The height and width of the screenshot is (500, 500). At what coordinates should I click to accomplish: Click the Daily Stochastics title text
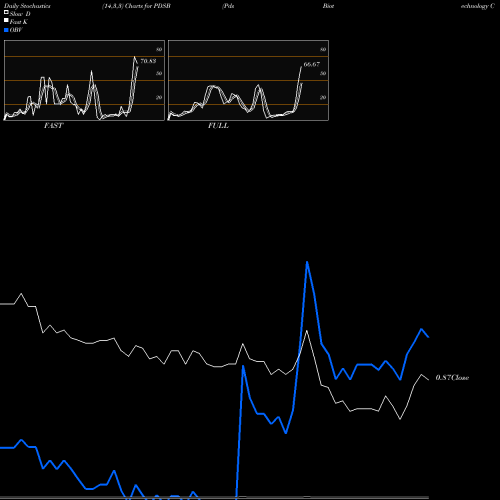point(27,6)
